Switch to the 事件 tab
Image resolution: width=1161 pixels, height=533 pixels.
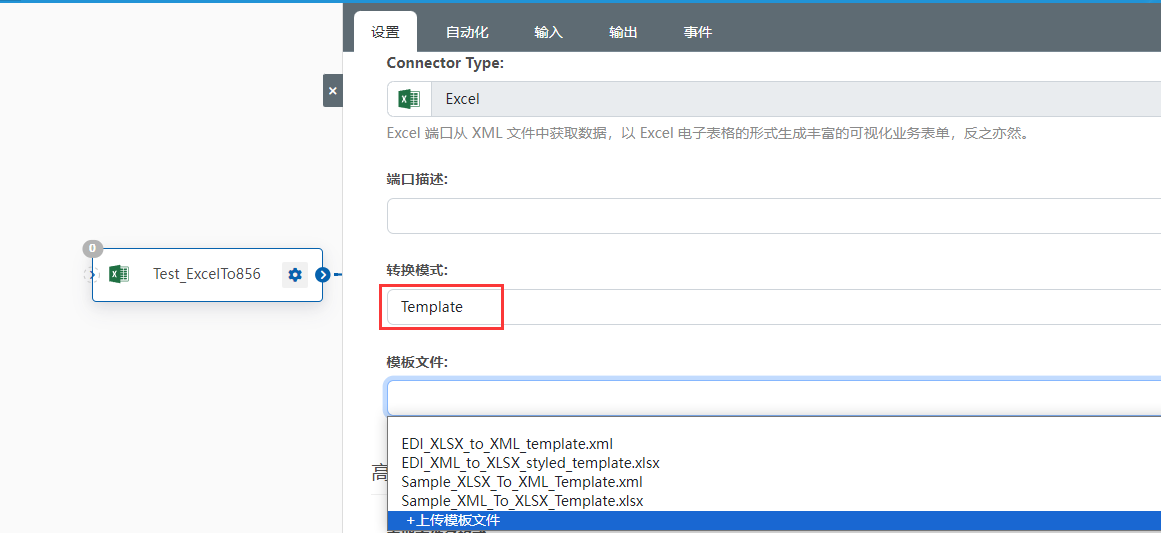698,32
